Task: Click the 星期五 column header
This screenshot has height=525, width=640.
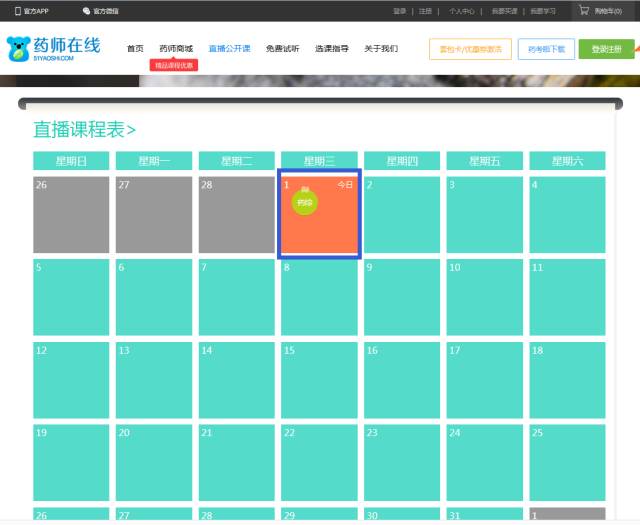Action: pos(484,161)
